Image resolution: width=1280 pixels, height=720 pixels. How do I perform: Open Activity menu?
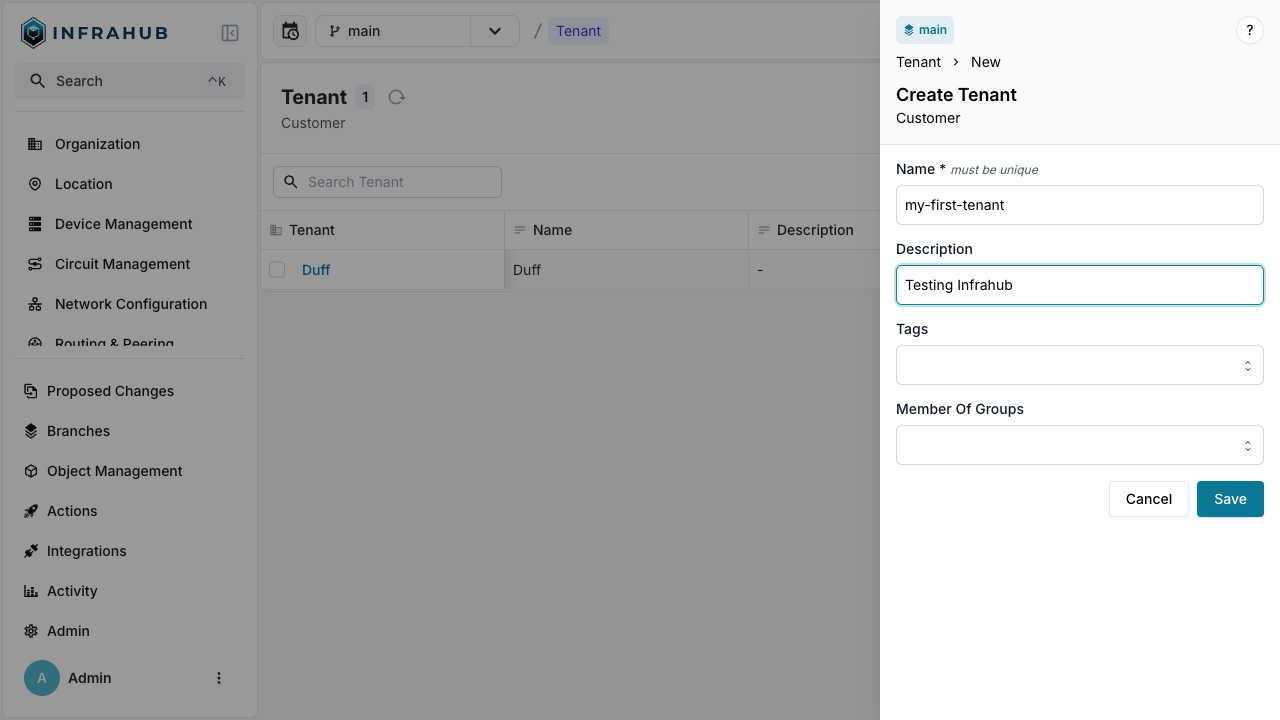coord(130,591)
